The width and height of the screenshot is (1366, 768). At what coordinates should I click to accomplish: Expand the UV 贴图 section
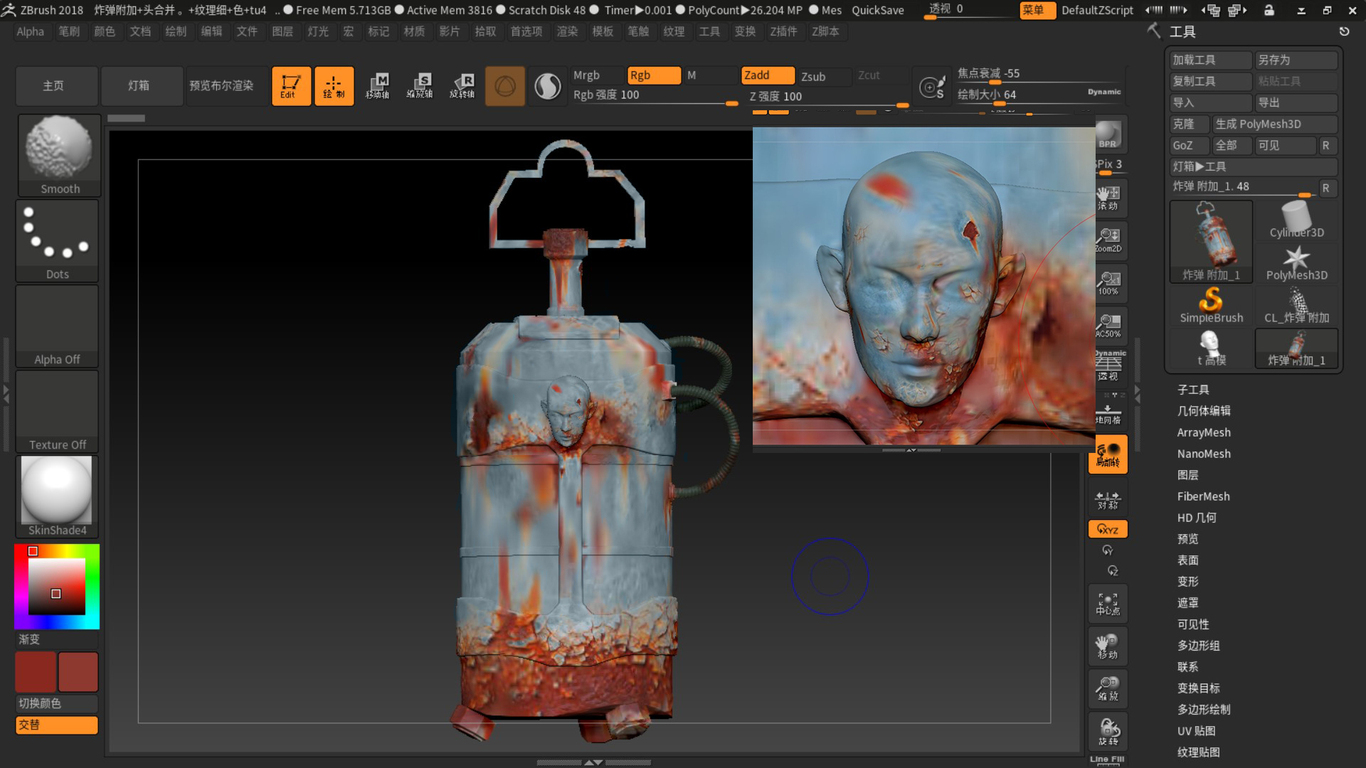click(x=1196, y=731)
